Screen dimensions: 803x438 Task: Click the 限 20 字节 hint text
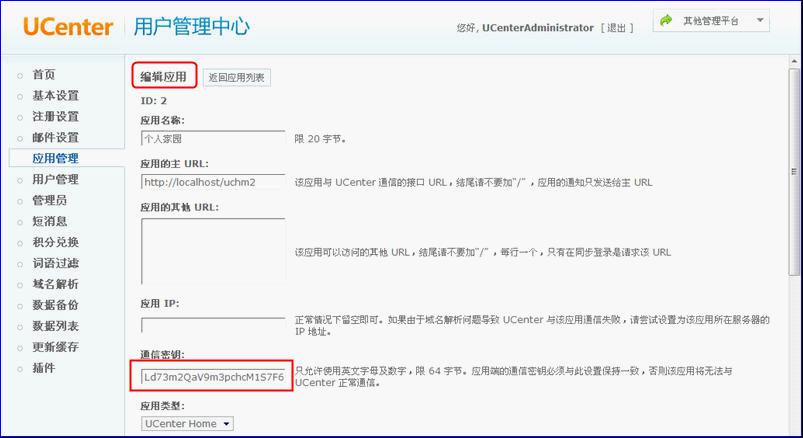click(x=320, y=139)
